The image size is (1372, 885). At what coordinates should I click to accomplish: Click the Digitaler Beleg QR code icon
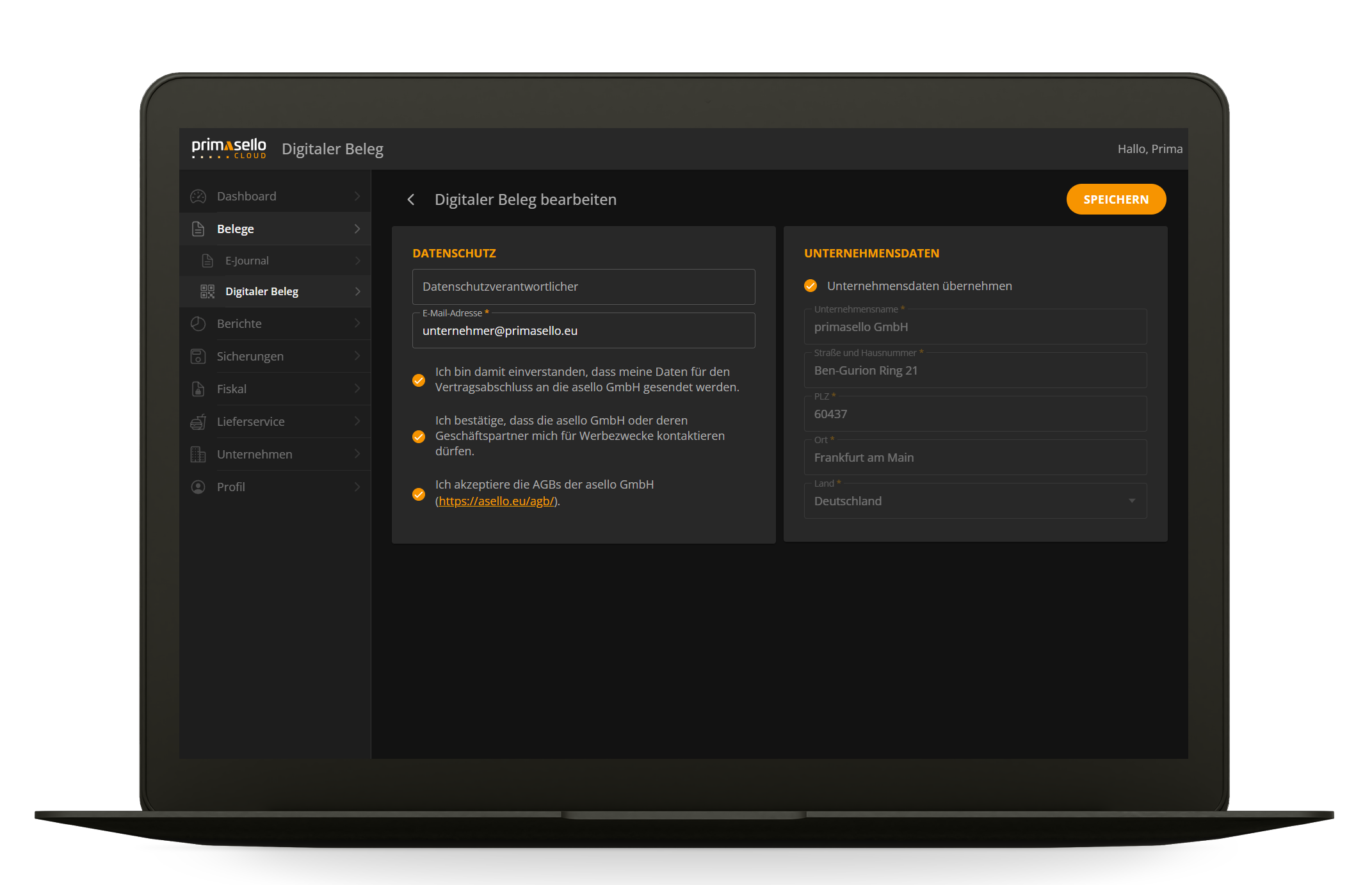tap(207, 292)
